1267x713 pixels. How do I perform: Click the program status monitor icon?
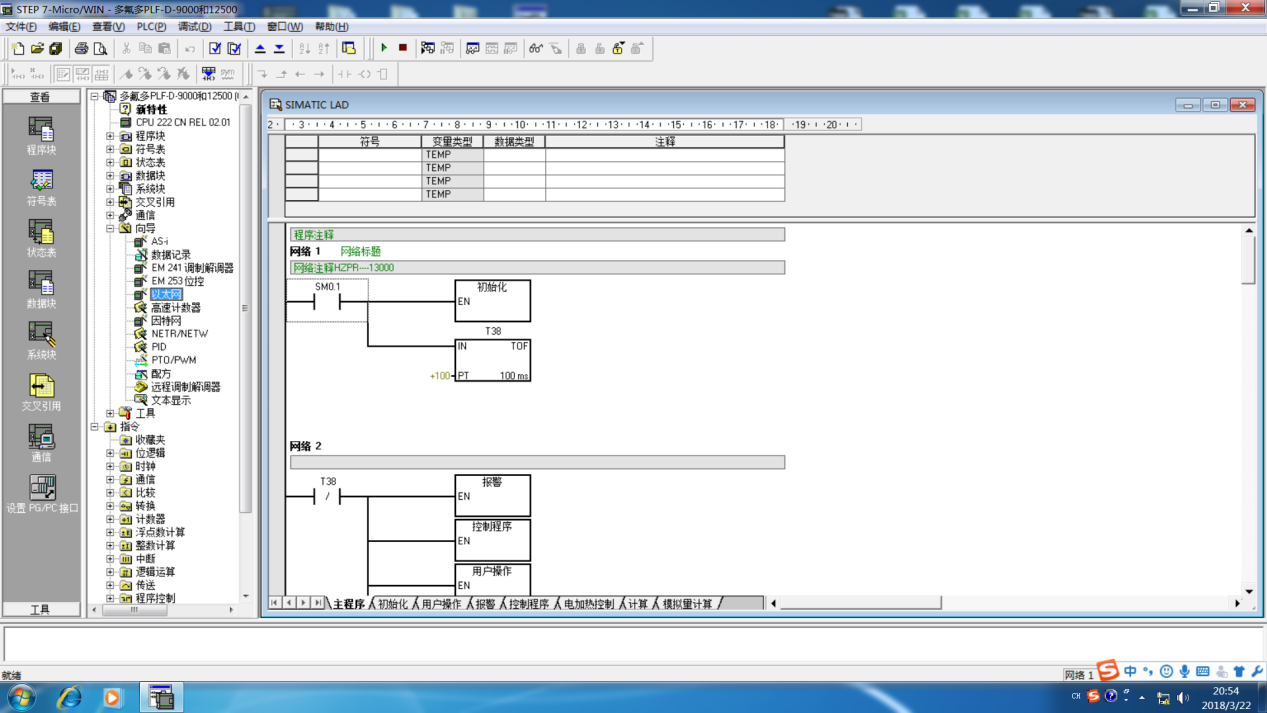[428, 48]
